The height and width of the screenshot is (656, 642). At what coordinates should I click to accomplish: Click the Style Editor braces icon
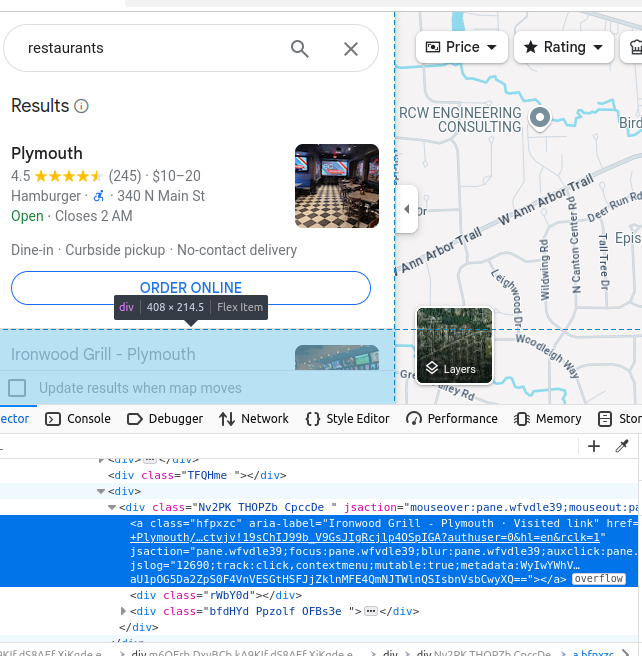tap(312, 419)
